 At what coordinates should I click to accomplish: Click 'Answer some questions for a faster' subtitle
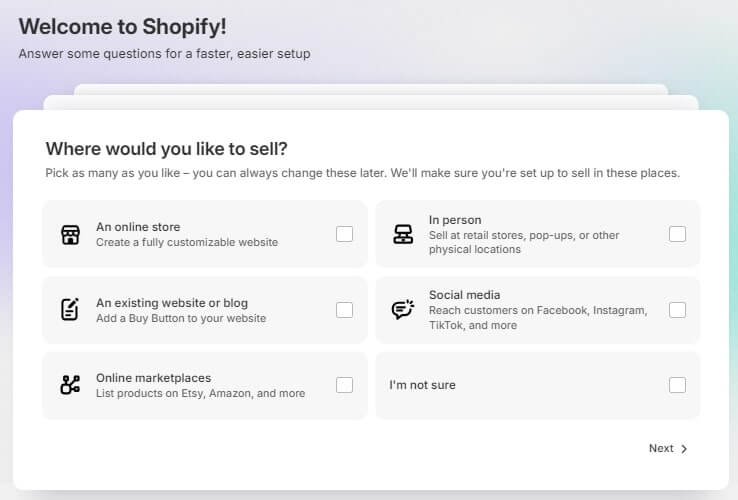(x=164, y=54)
